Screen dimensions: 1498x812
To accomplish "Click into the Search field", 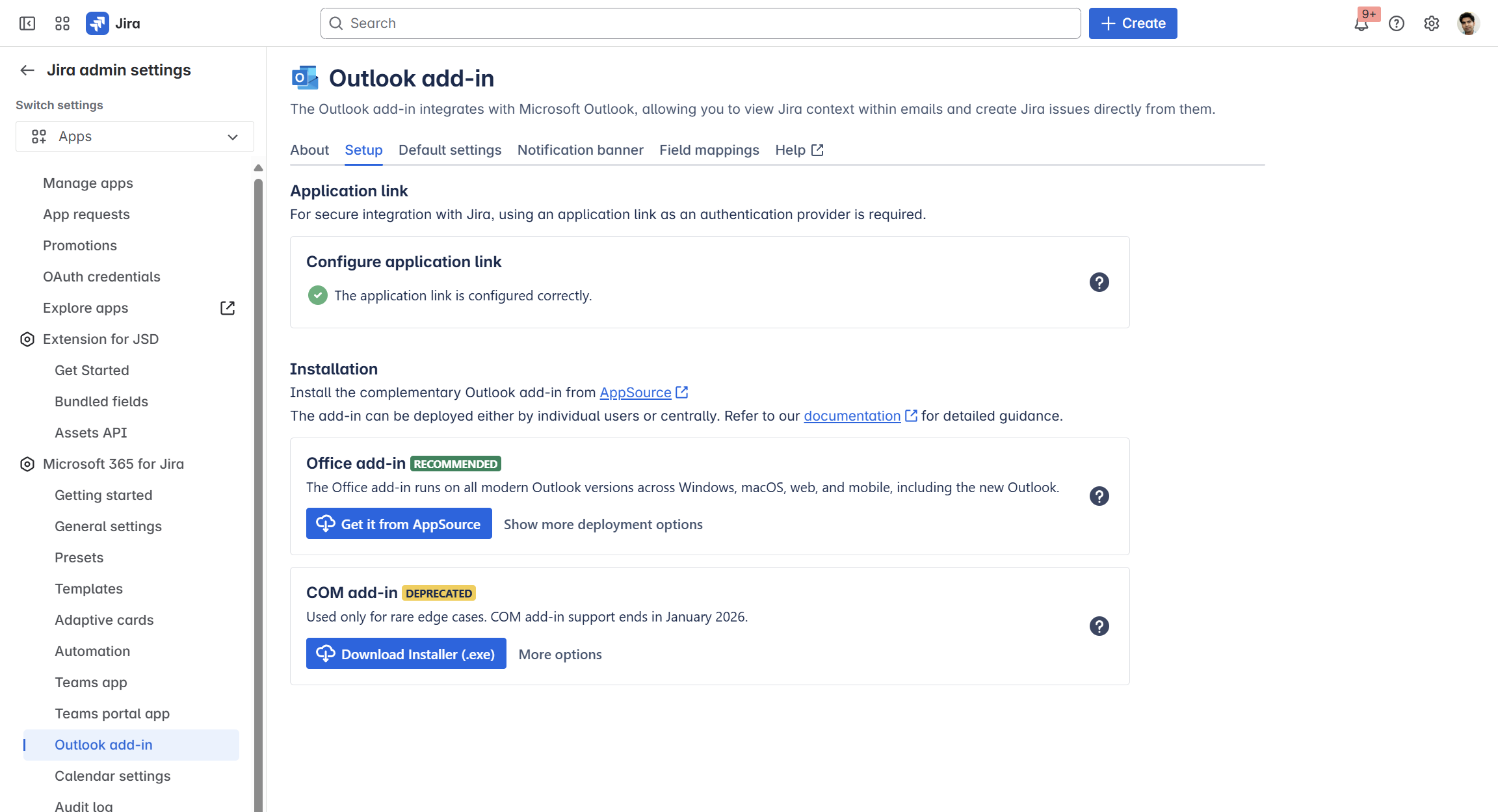I will [x=700, y=23].
